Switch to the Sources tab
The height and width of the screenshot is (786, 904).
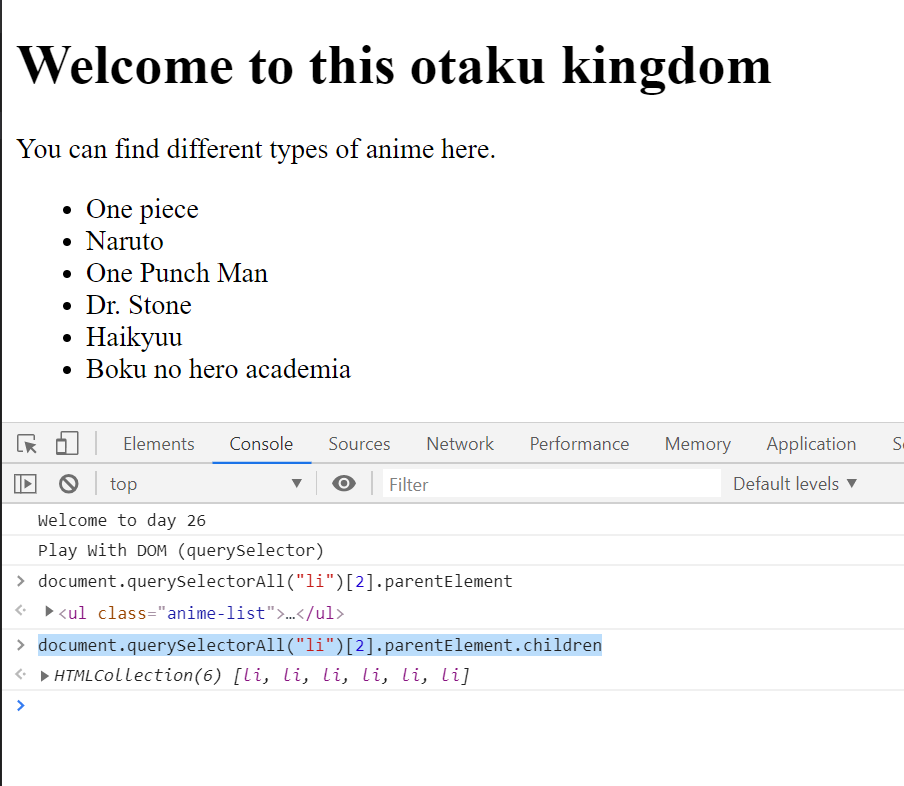359,443
